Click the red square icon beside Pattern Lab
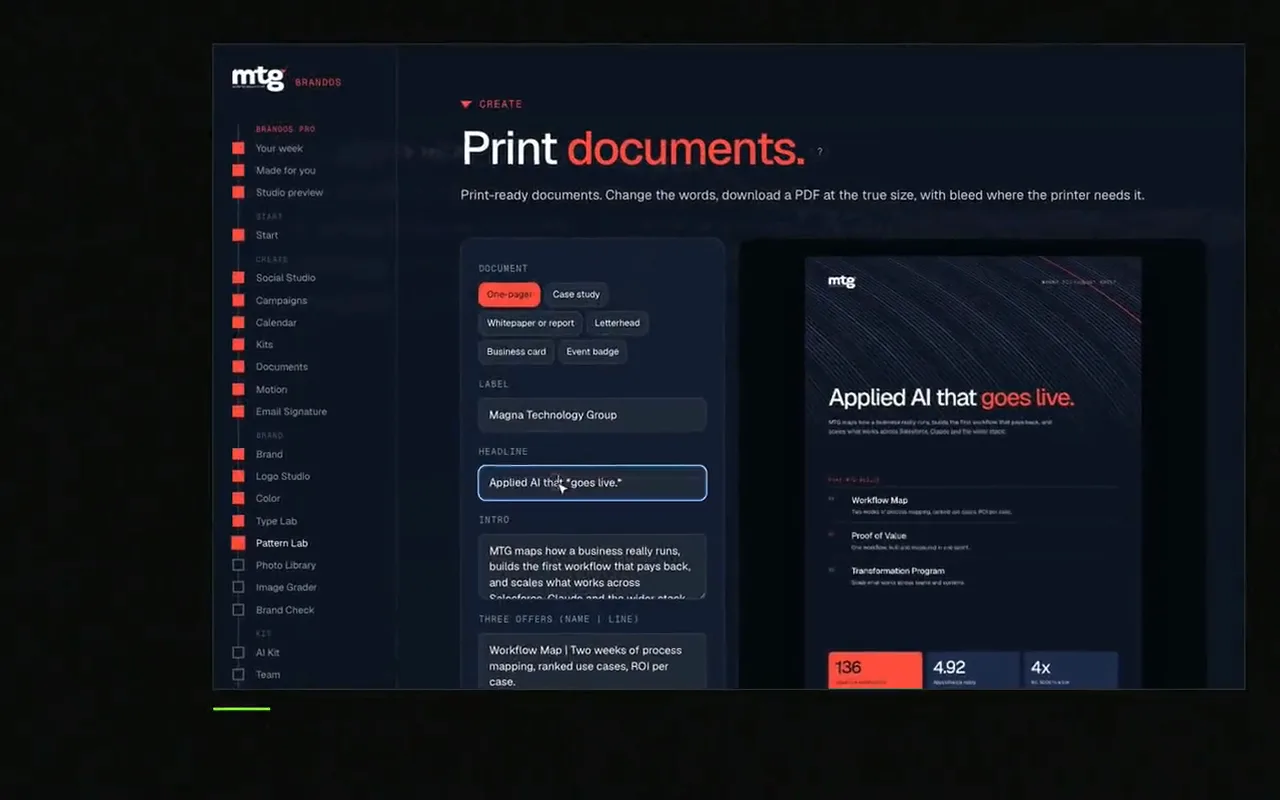Image resolution: width=1280 pixels, height=800 pixels. tap(238, 543)
